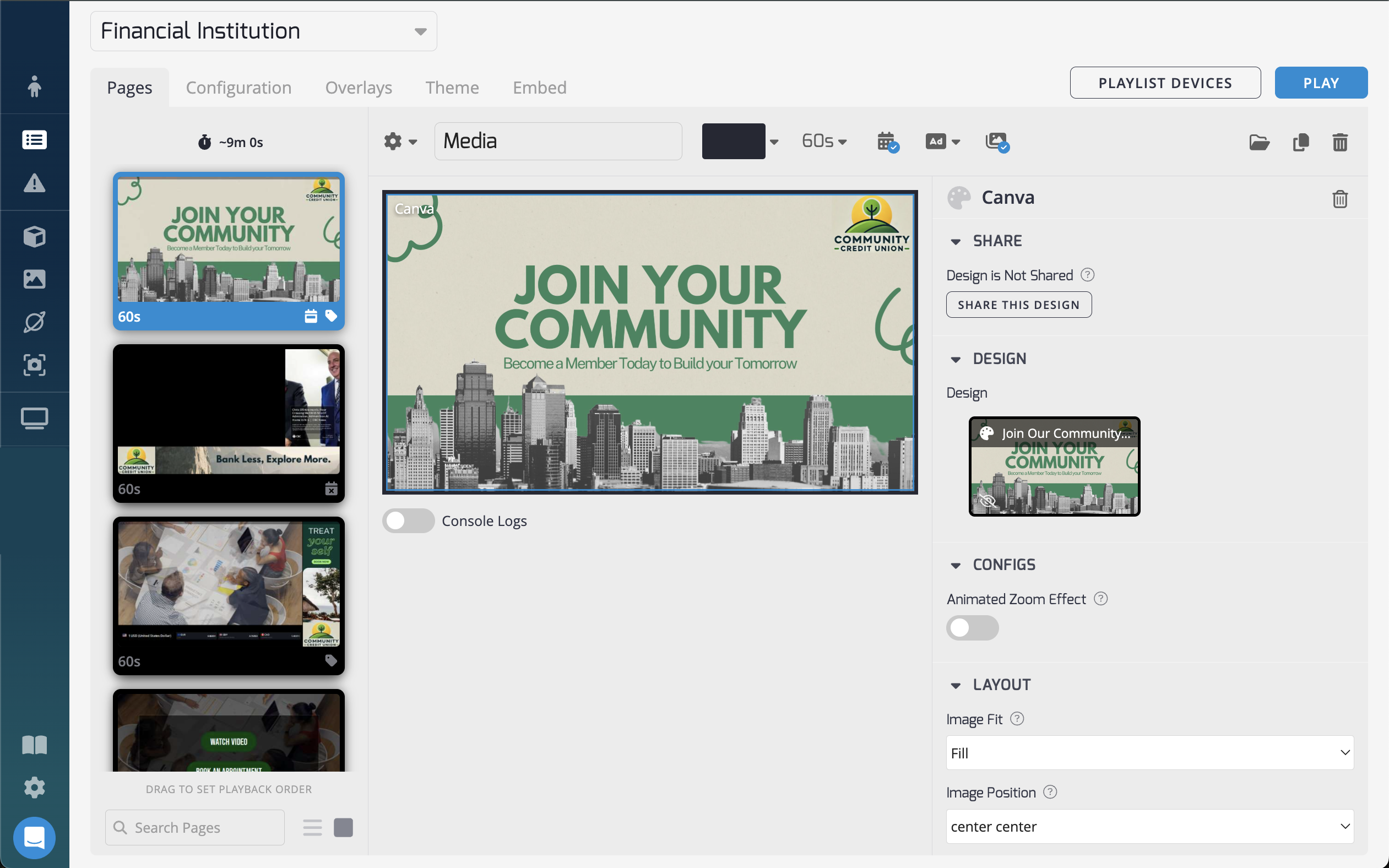Open the page background color swatch
Viewport: 1389px width, 868px height.
(734, 141)
